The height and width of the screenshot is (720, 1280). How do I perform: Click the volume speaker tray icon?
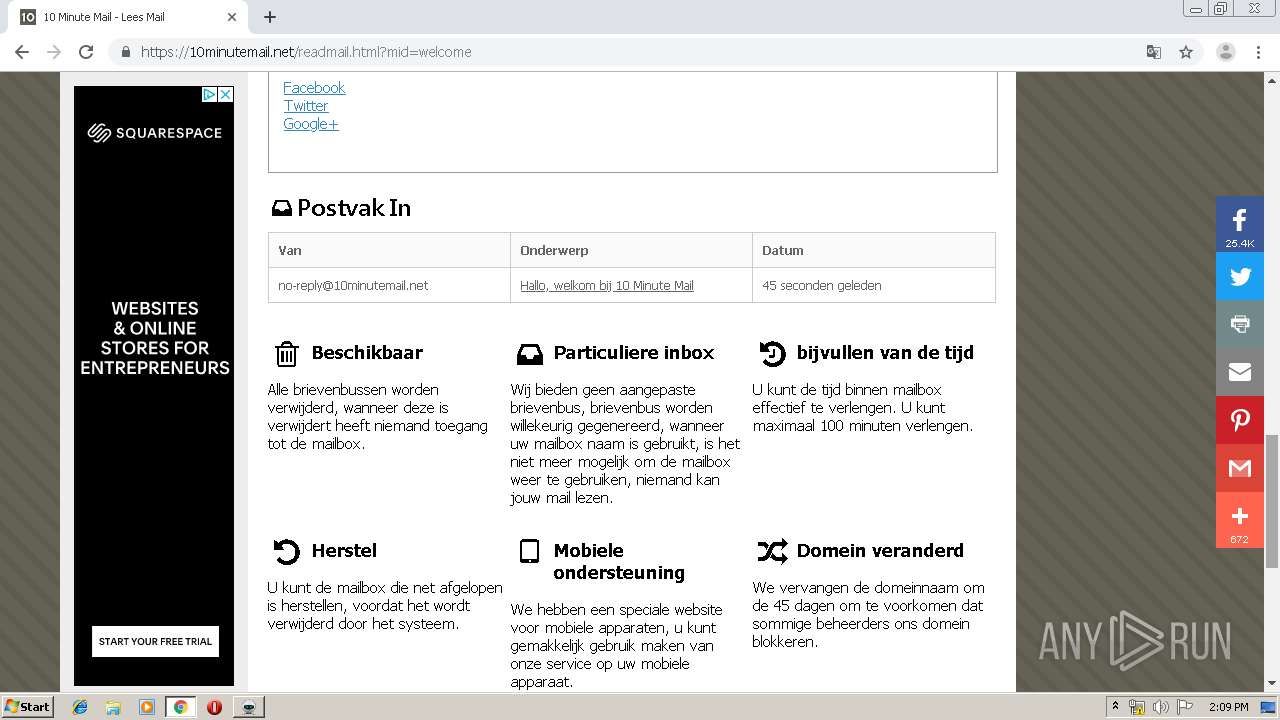pos(1161,707)
